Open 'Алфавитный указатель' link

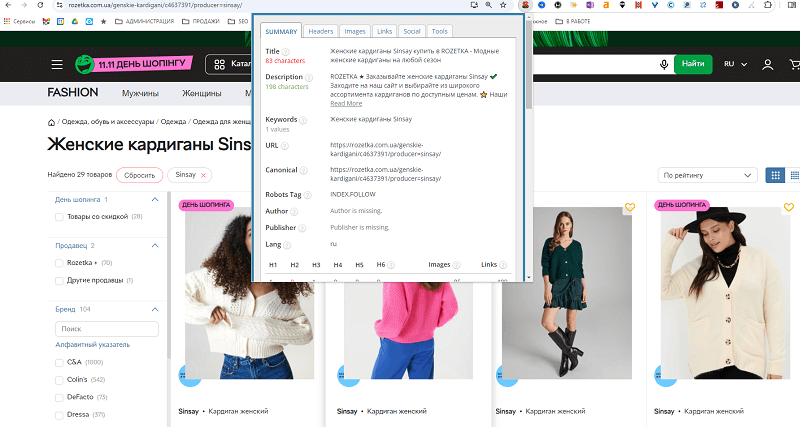click(92, 345)
